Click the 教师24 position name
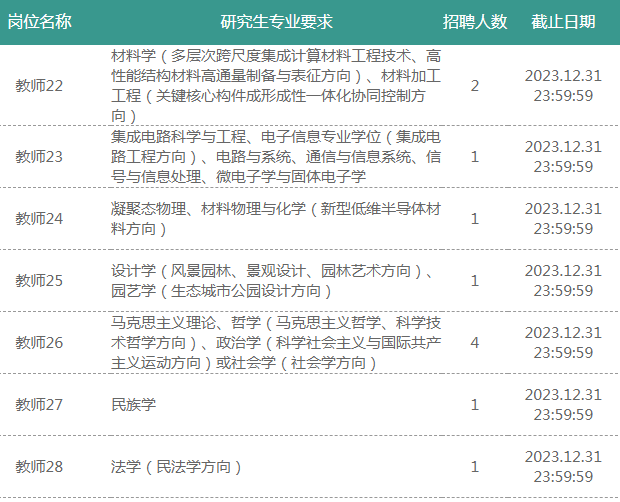 [x=39, y=218]
